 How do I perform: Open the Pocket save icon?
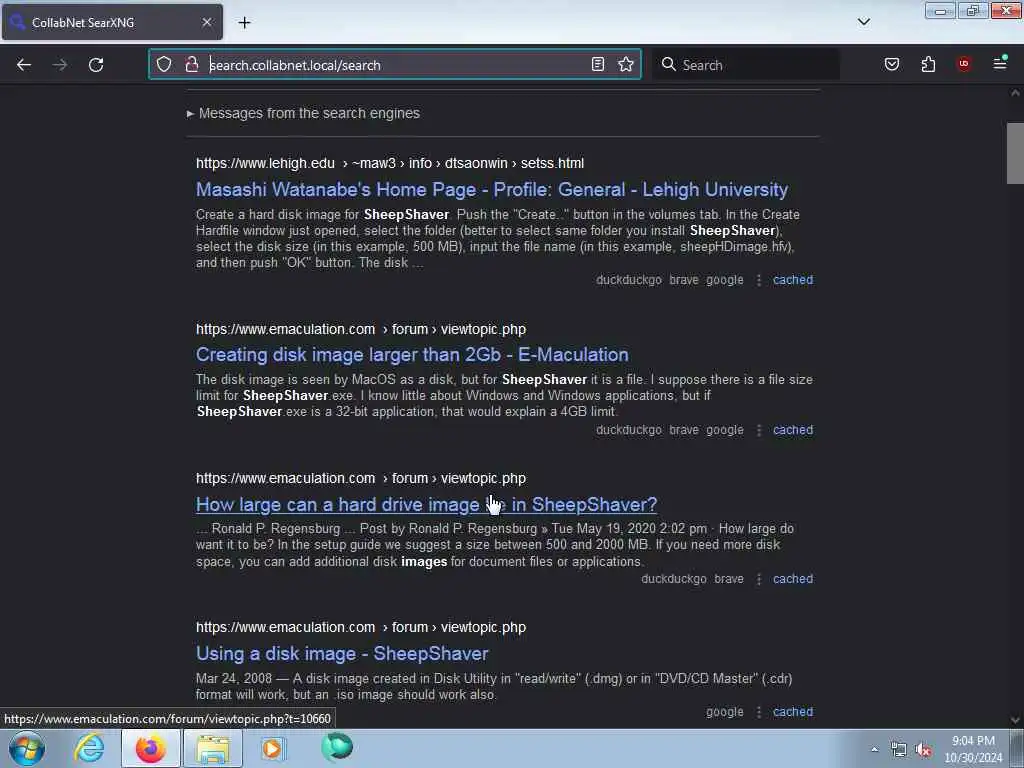(x=891, y=64)
